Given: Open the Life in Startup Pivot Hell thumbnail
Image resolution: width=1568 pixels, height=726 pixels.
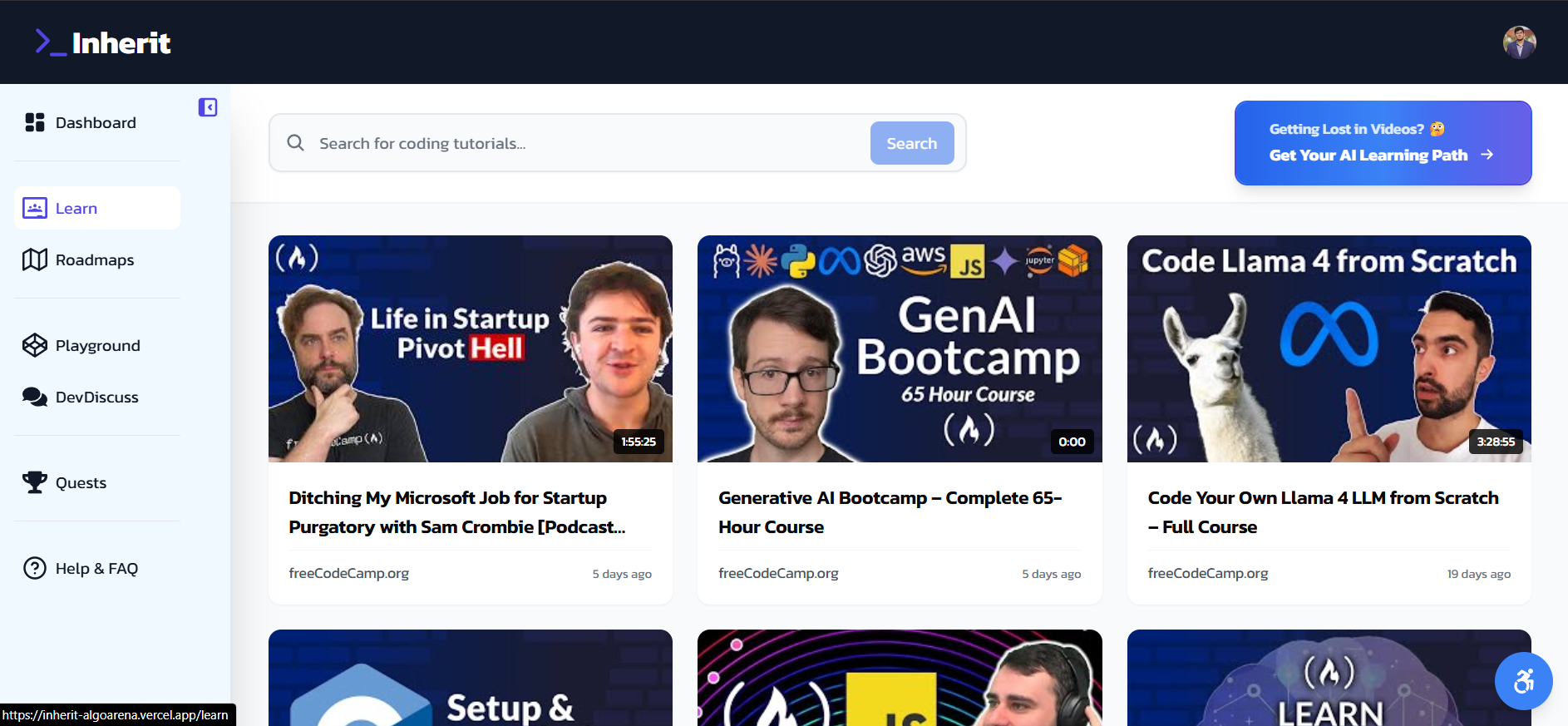Looking at the screenshot, I should [x=471, y=348].
